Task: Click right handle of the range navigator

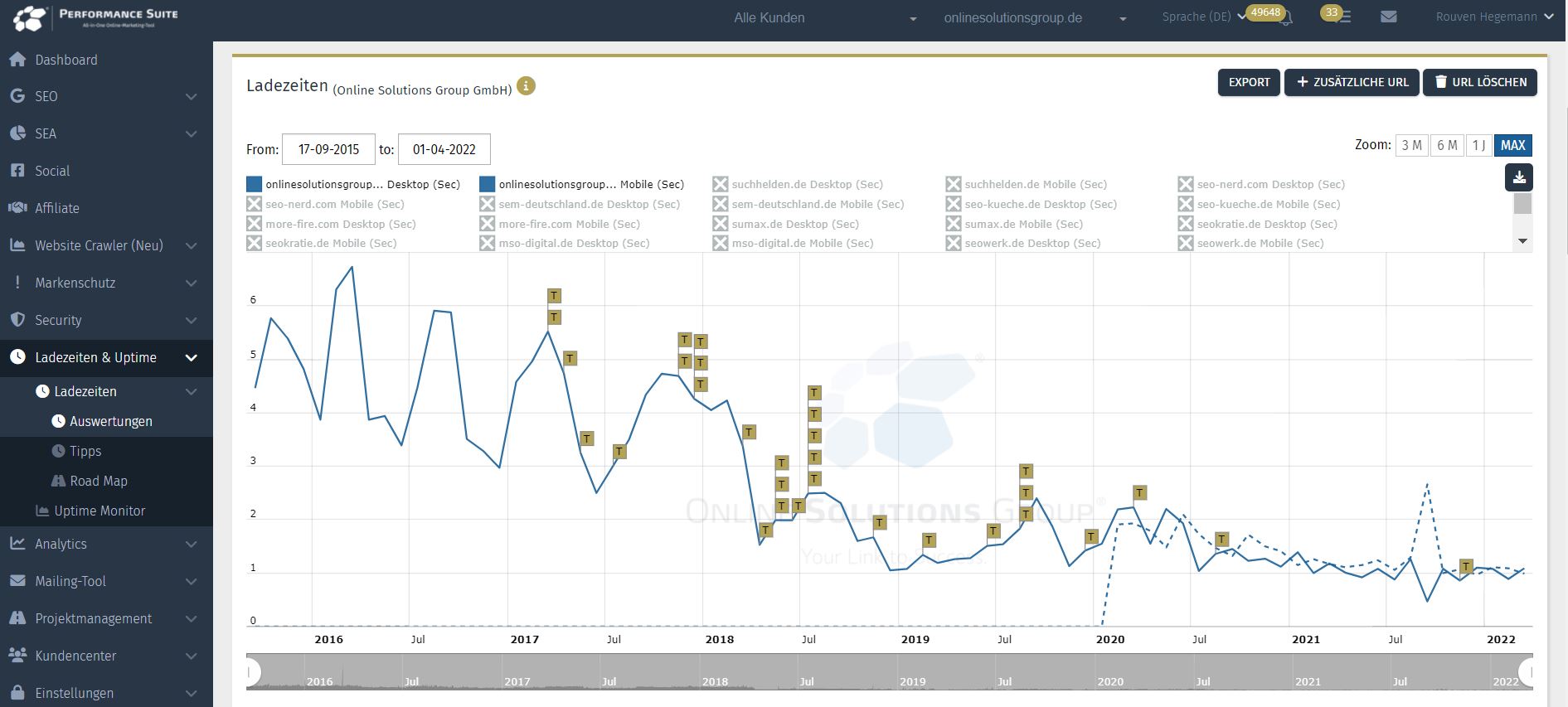Action: [x=1527, y=671]
